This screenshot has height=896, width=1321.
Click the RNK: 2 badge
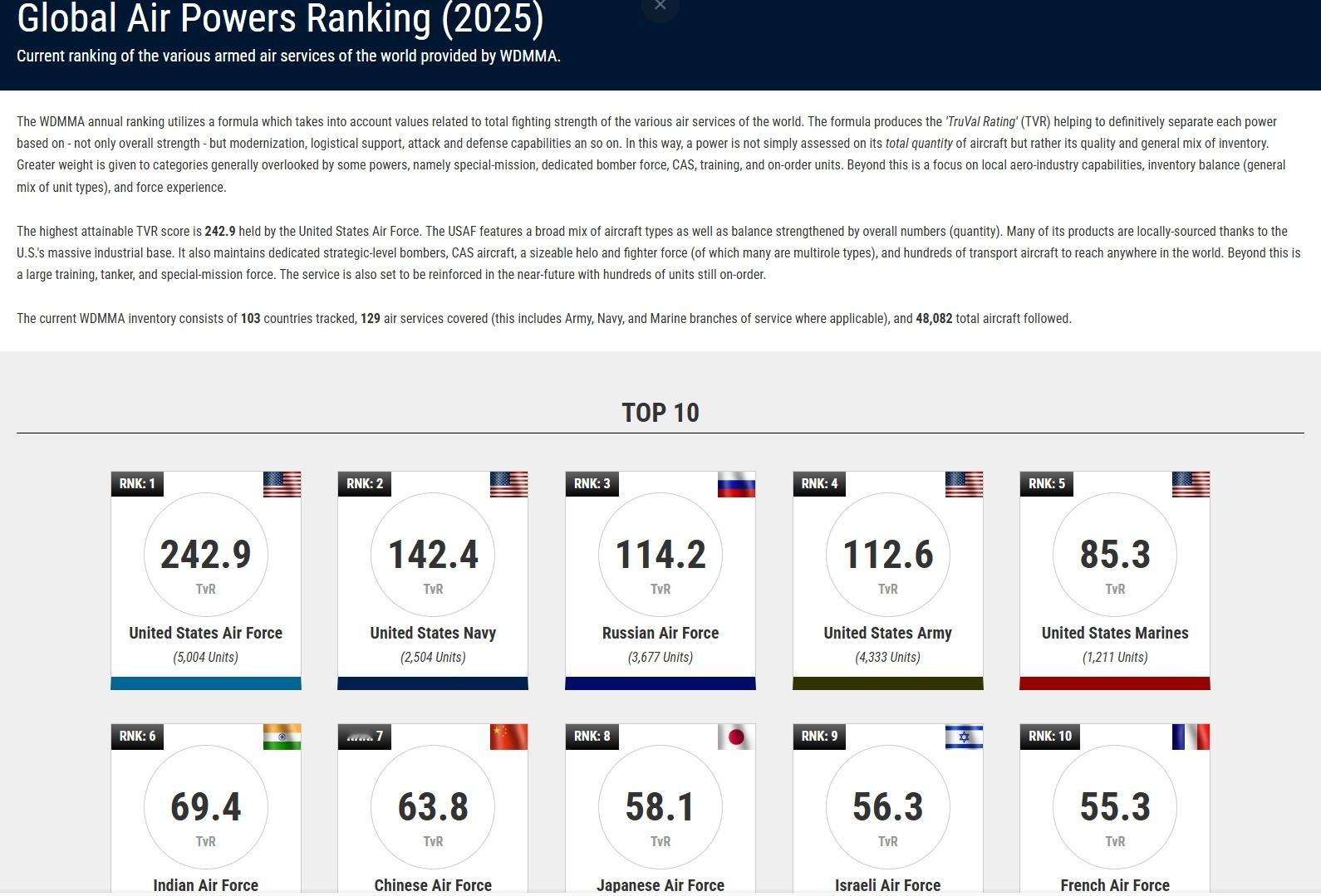(365, 484)
